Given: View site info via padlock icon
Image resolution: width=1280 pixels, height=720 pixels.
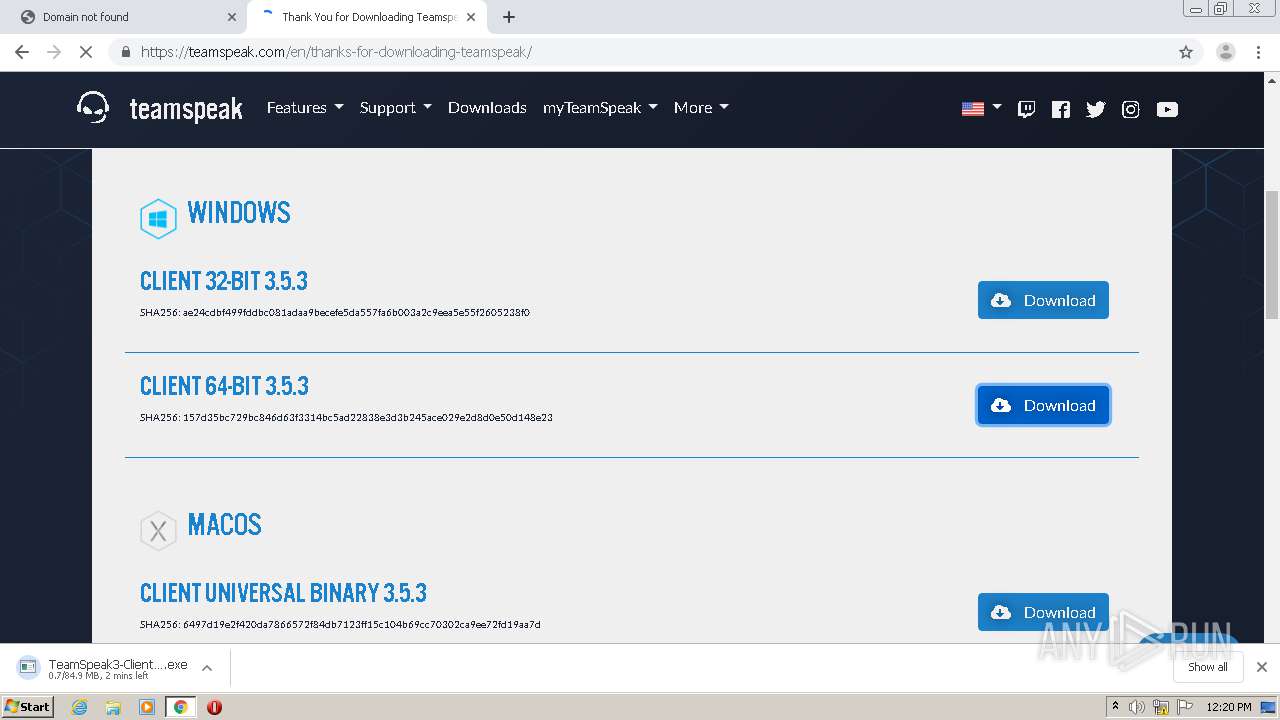Looking at the screenshot, I should [x=125, y=52].
